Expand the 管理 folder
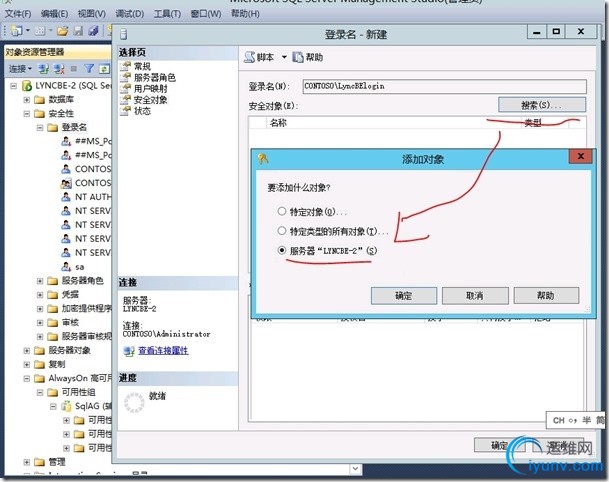The width and height of the screenshot is (609, 482). tap(26, 462)
